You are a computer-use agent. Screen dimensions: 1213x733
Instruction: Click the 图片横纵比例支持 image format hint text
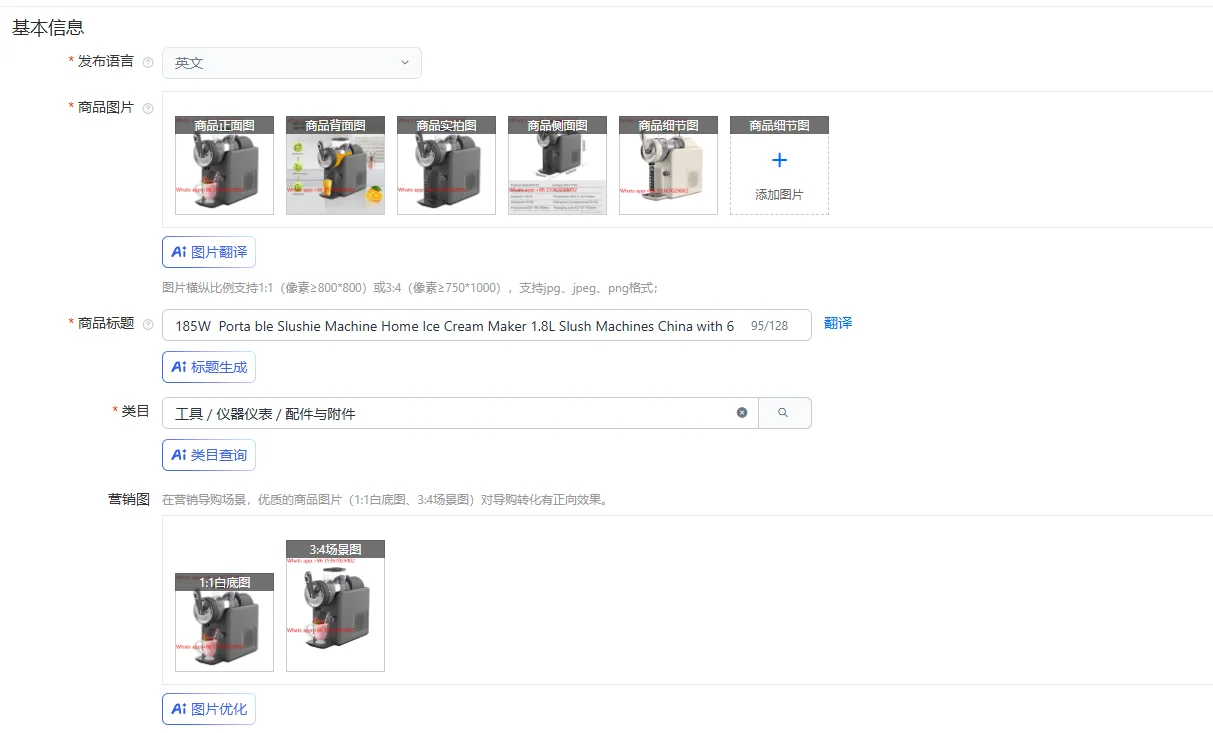tap(410, 288)
